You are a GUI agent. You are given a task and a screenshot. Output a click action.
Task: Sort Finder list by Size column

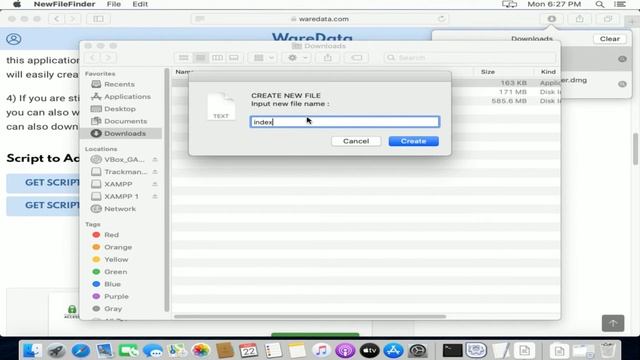click(x=488, y=72)
